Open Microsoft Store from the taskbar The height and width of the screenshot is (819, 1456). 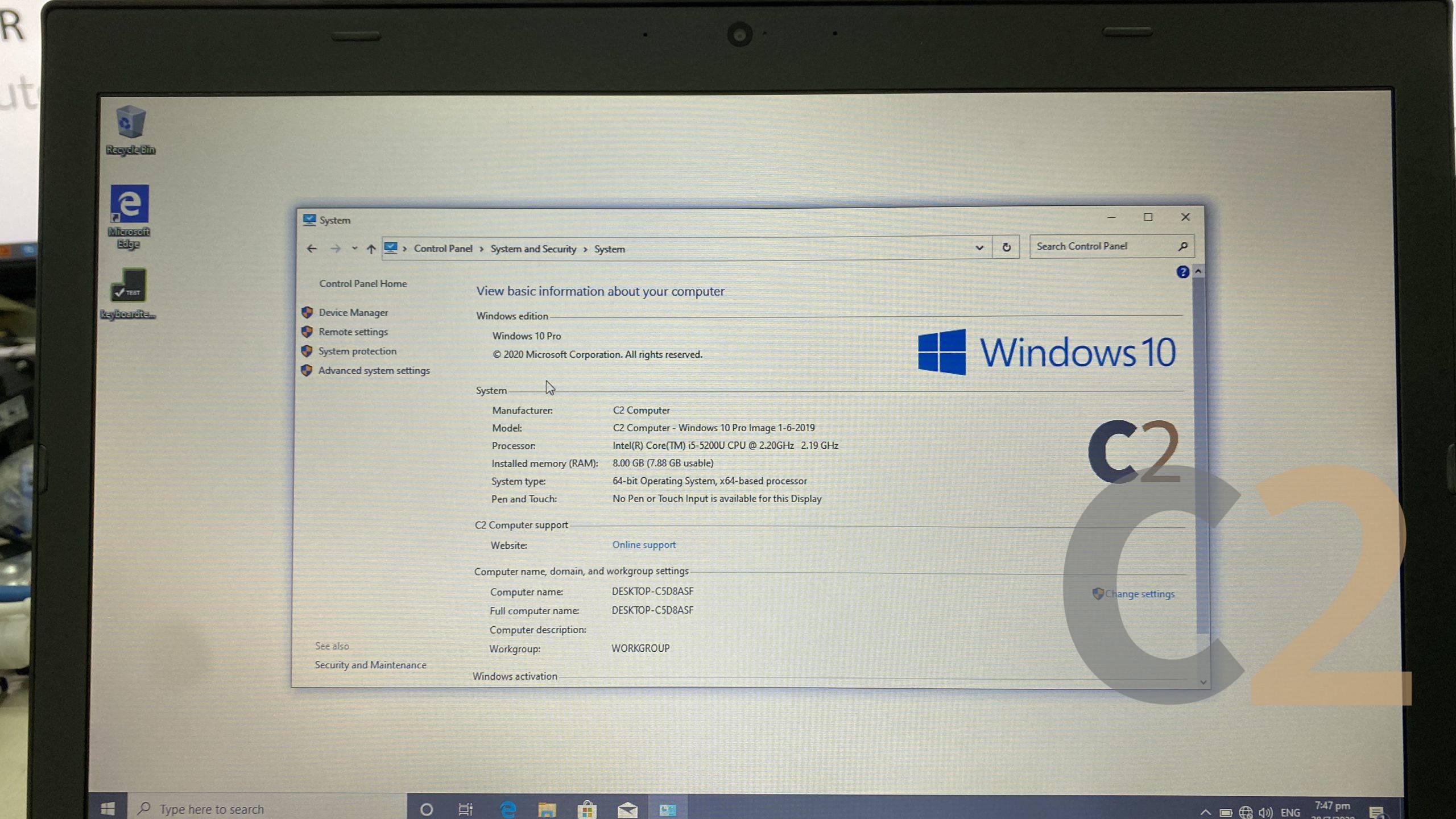pyautogui.click(x=586, y=809)
